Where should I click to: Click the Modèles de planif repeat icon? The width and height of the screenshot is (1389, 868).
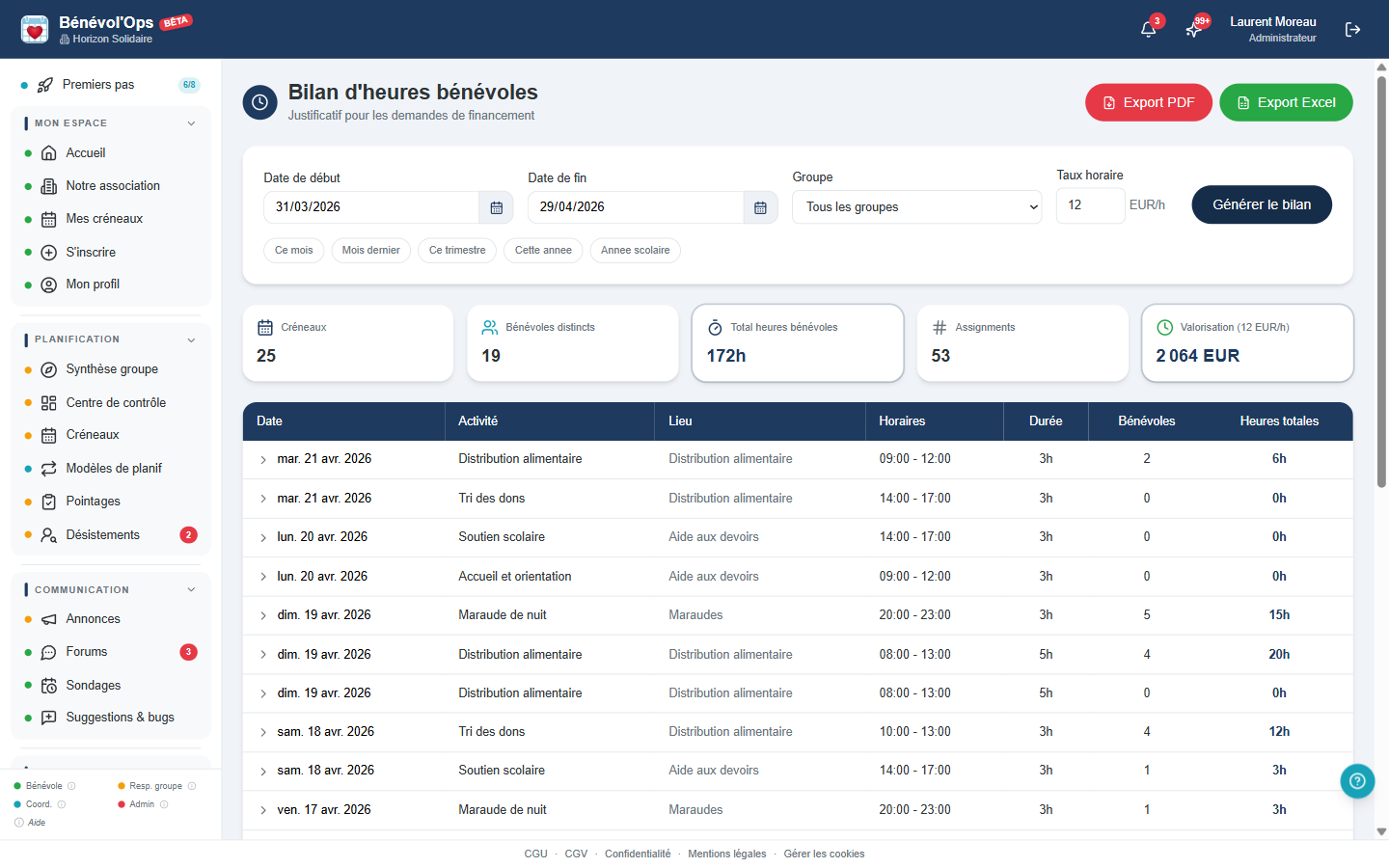pos(49,469)
